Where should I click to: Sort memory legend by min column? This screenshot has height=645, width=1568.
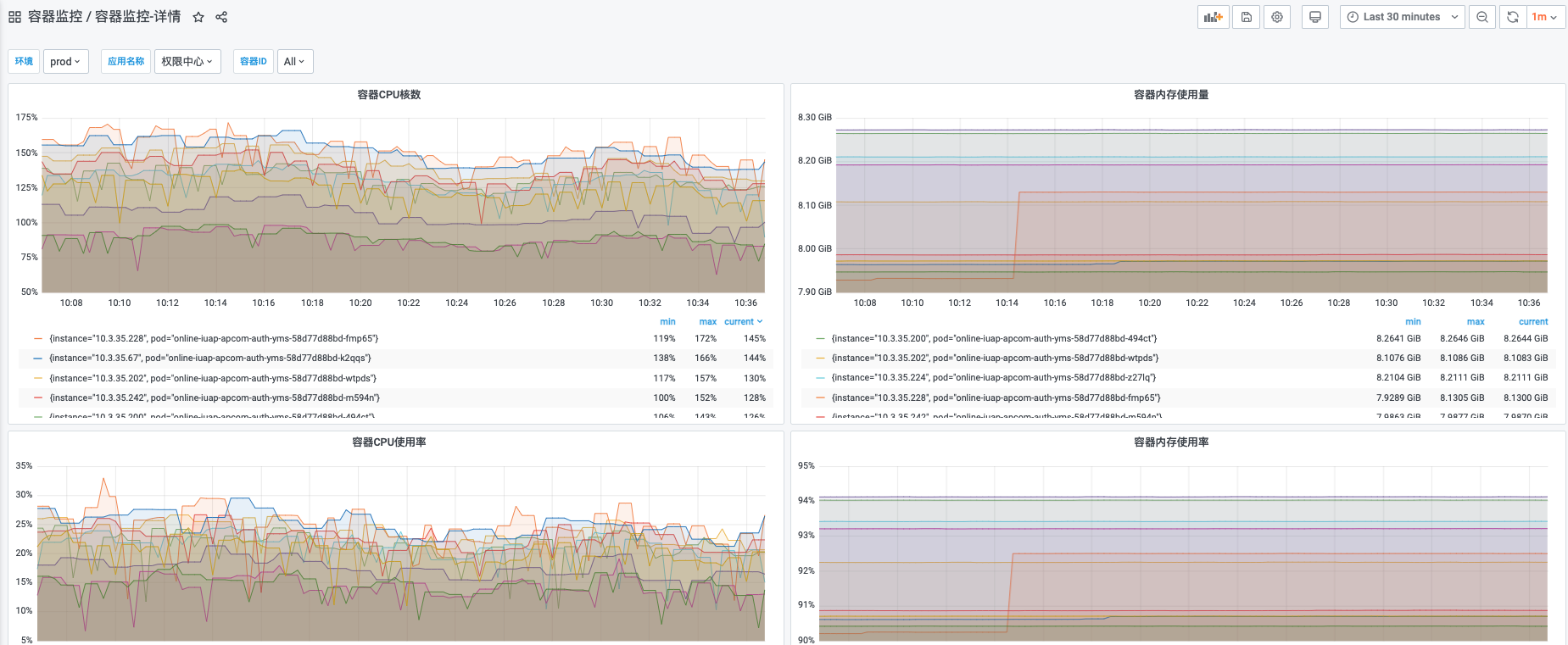[1413, 322]
